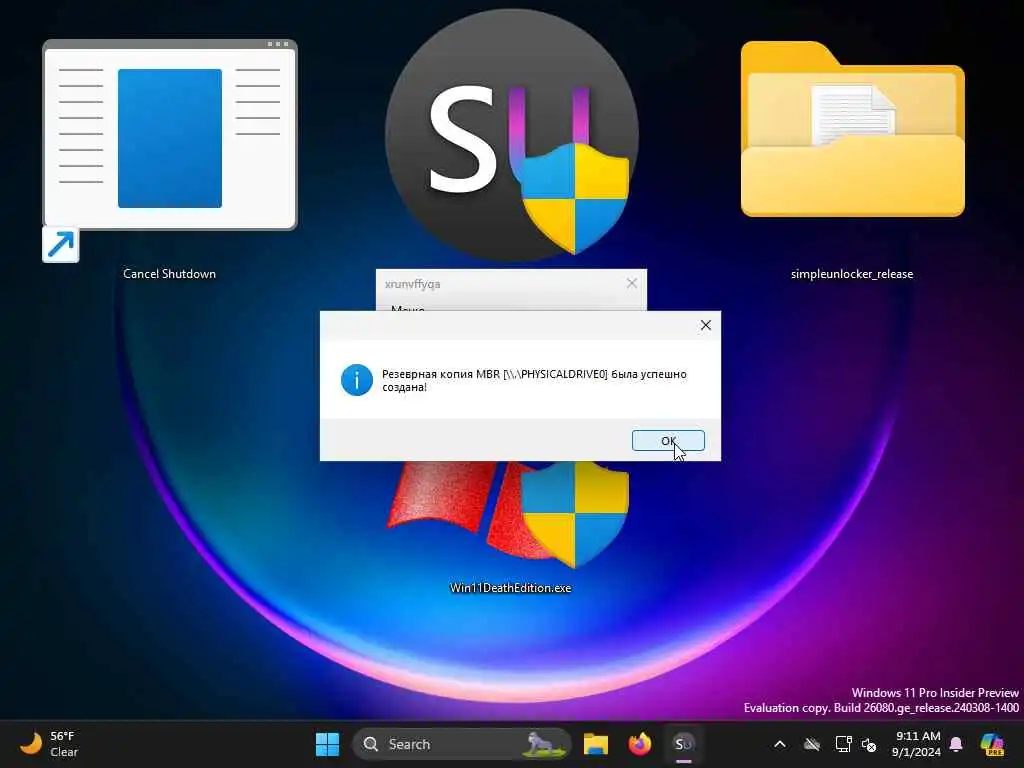Close the MBR backup message dialog
The image size is (1024, 768).
[x=706, y=325]
